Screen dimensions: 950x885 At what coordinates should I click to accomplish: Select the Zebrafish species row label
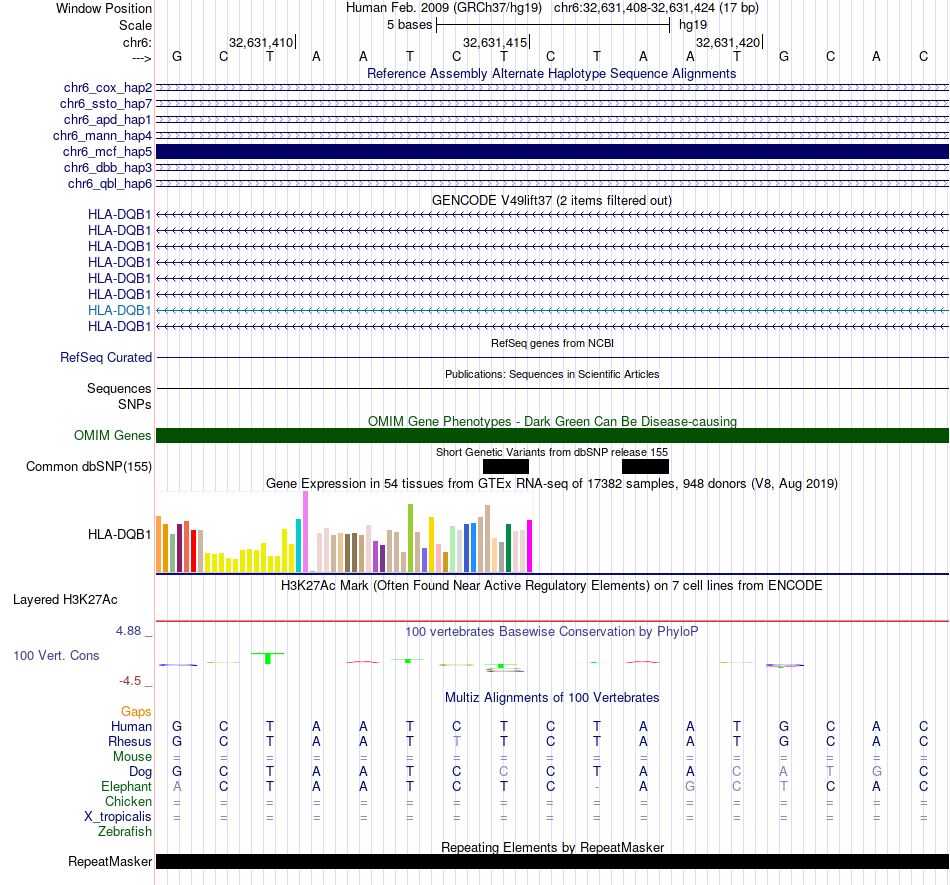coord(125,832)
